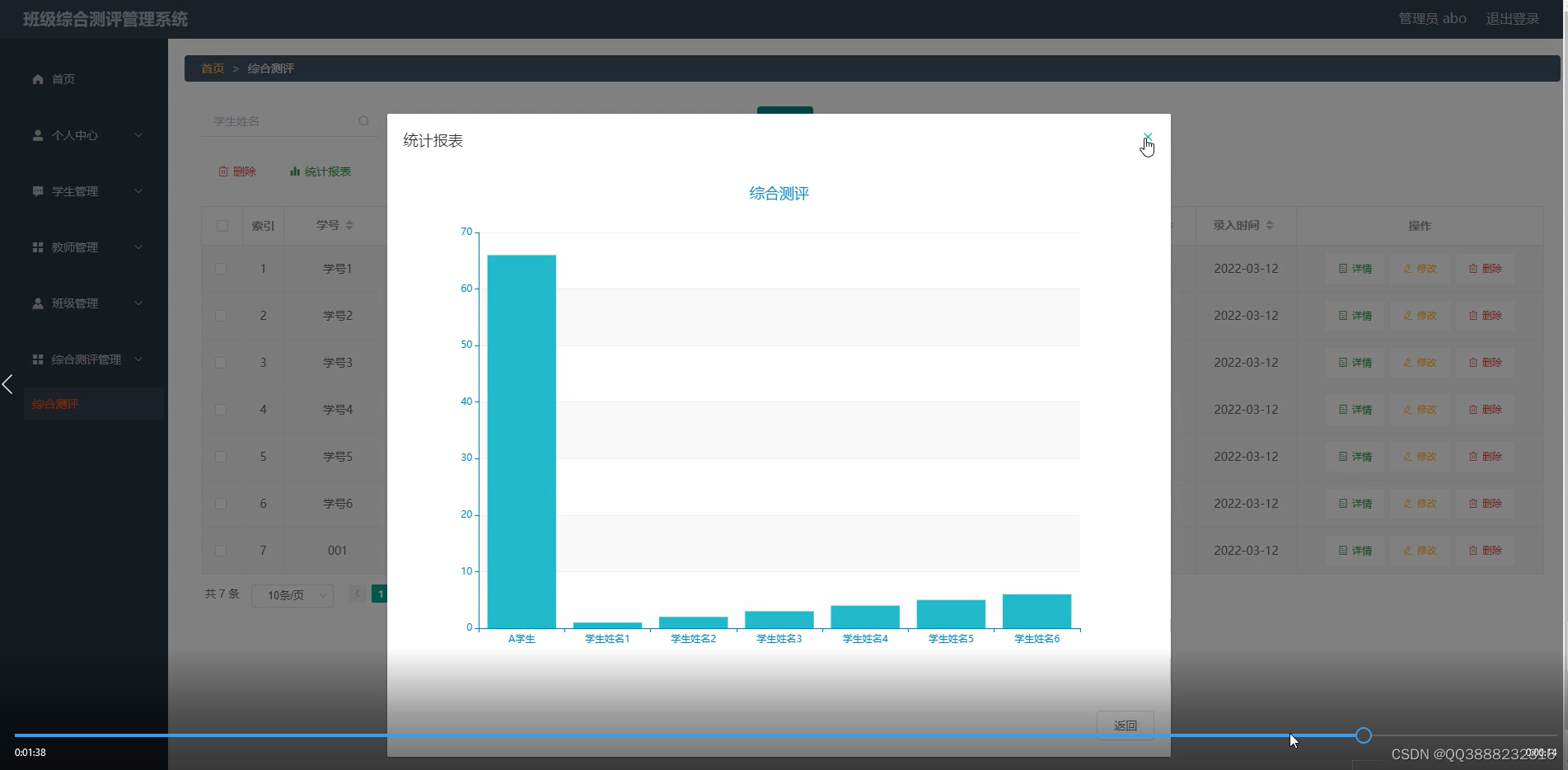This screenshot has width=1568, height=770.
Task: Click the 综合测评管理 grid icon
Action: [x=38, y=359]
